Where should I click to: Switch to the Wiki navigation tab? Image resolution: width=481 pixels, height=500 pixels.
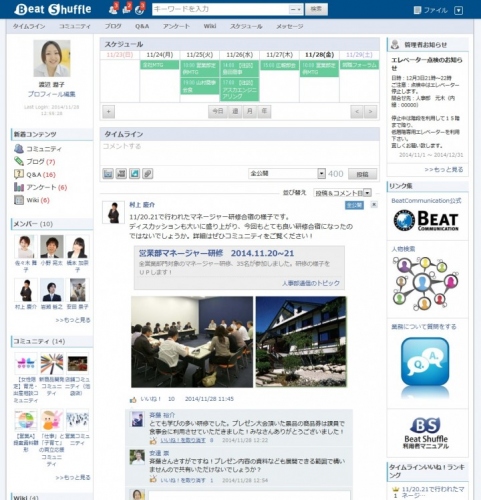pos(210,26)
